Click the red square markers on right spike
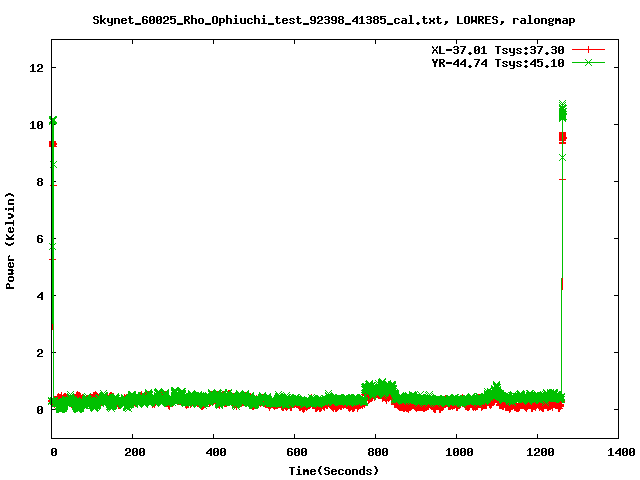 562,137
